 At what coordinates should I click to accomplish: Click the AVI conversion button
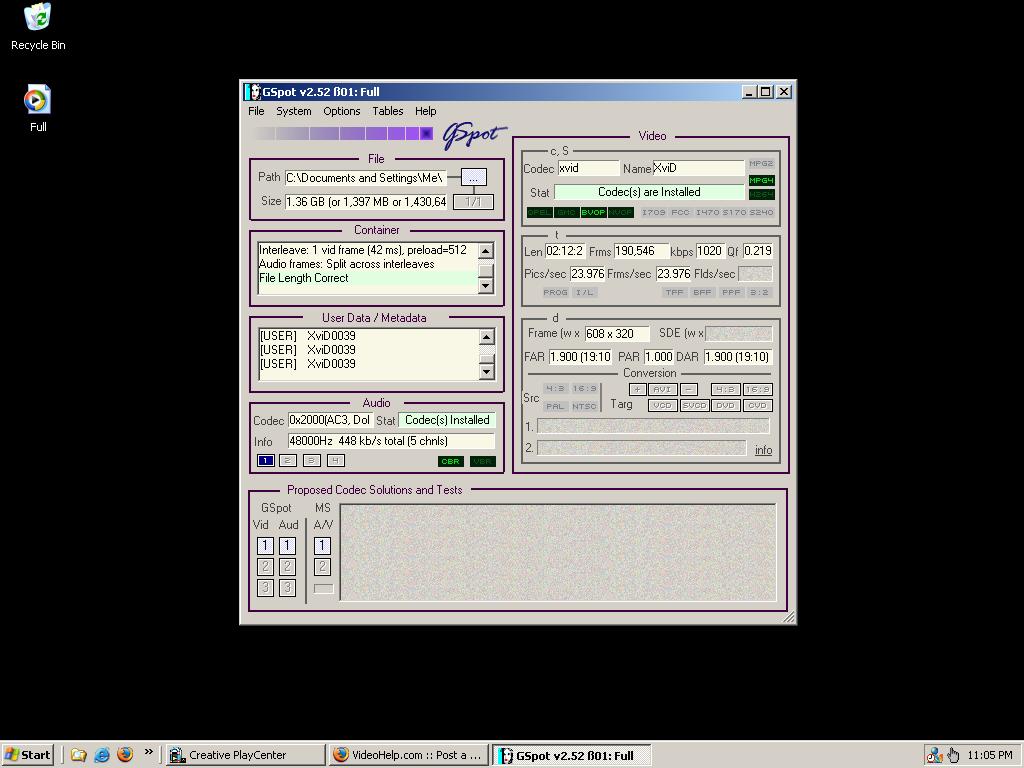click(x=662, y=389)
